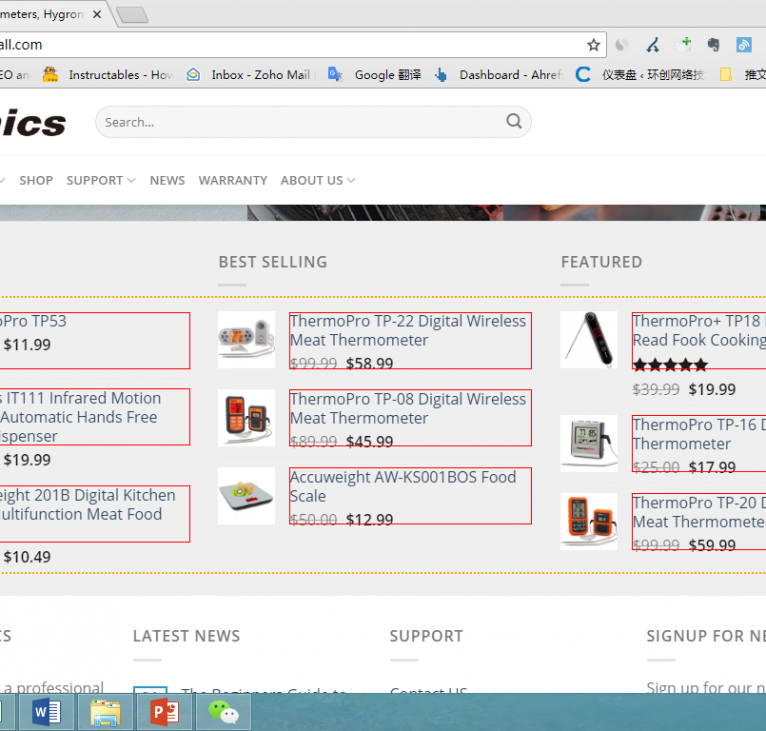
Task: Click the ThermoPro TP-16 product thumbnail
Action: click(x=588, y=442)
